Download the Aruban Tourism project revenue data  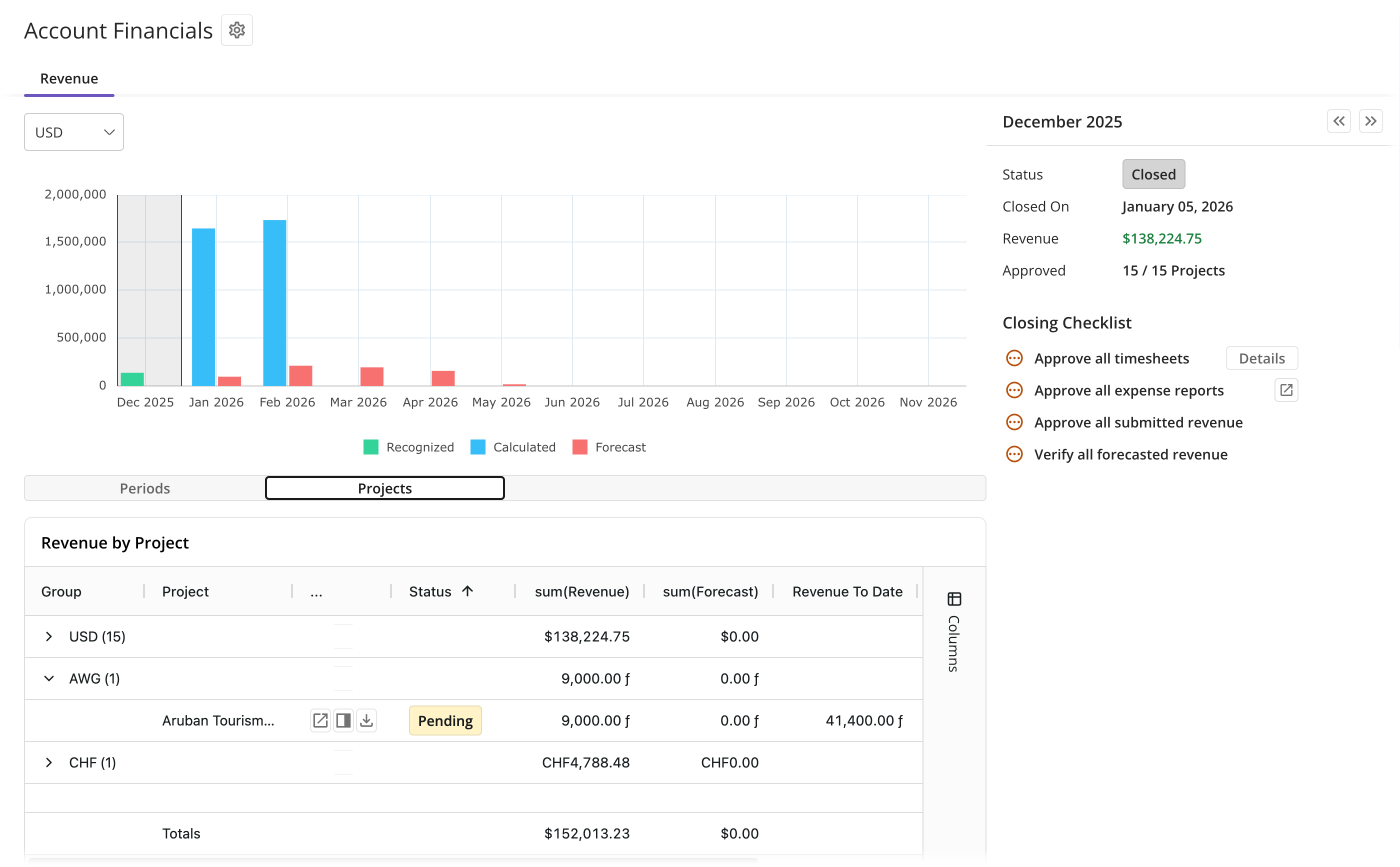coord(366,720)
